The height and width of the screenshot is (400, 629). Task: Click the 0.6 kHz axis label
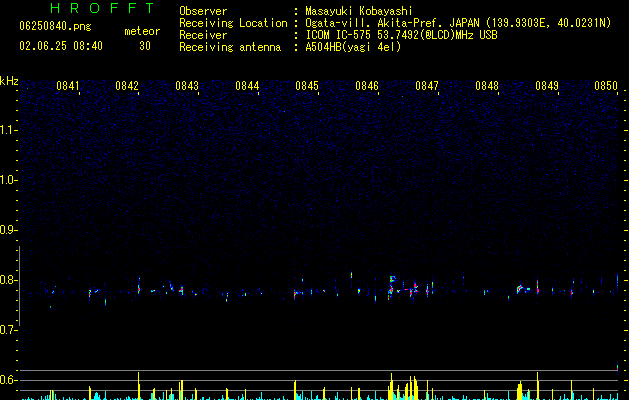tap(9, 380)
